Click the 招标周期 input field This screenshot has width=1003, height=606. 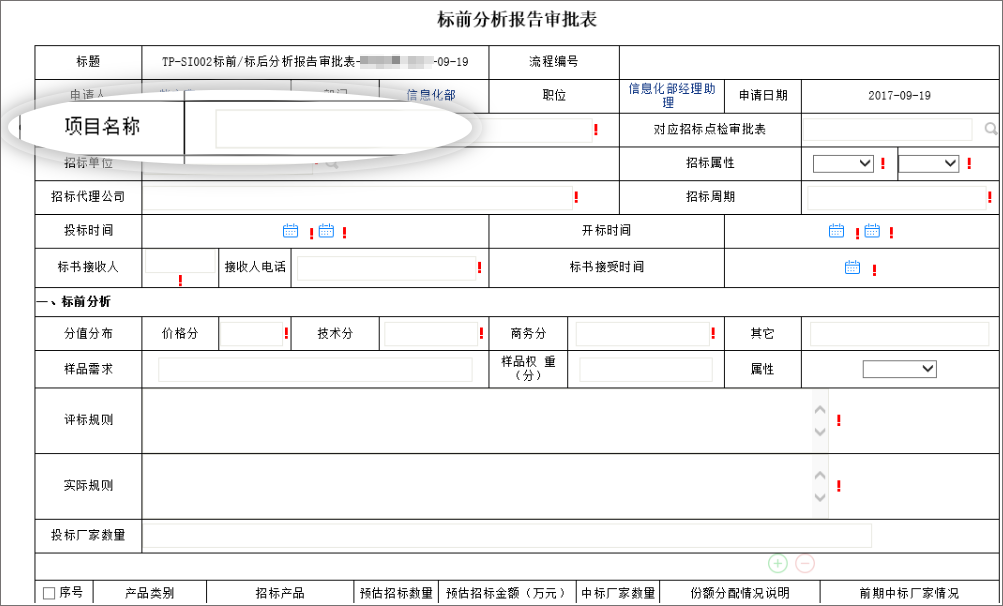click(x=897, y=198)
